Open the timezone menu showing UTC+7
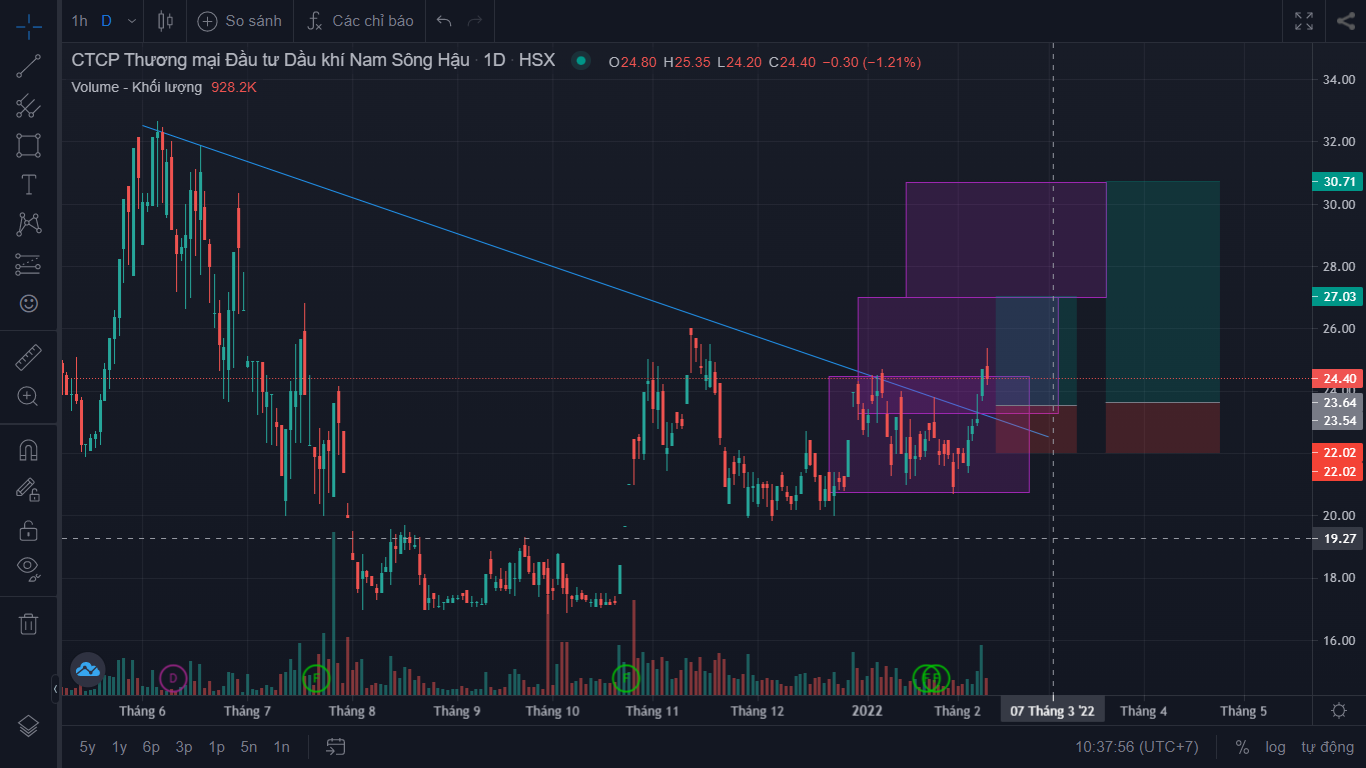 [x=1136, y=747]
